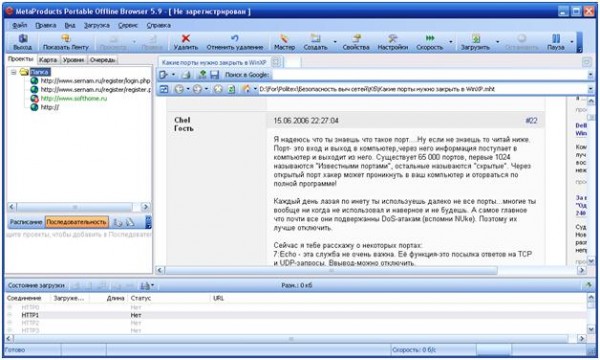Screen dimensions: 600x360
Task: Open the dropdown in the download status toolbar
Action: [152, 285]
